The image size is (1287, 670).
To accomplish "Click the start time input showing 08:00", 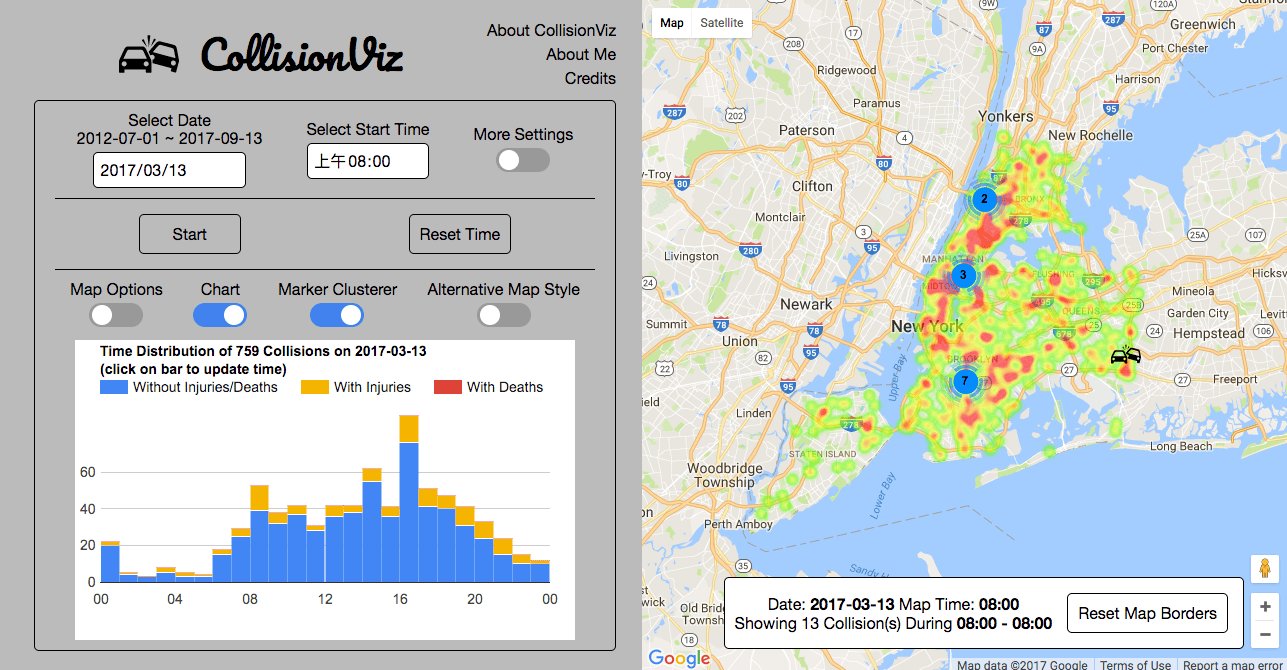I will pos(368,161).
